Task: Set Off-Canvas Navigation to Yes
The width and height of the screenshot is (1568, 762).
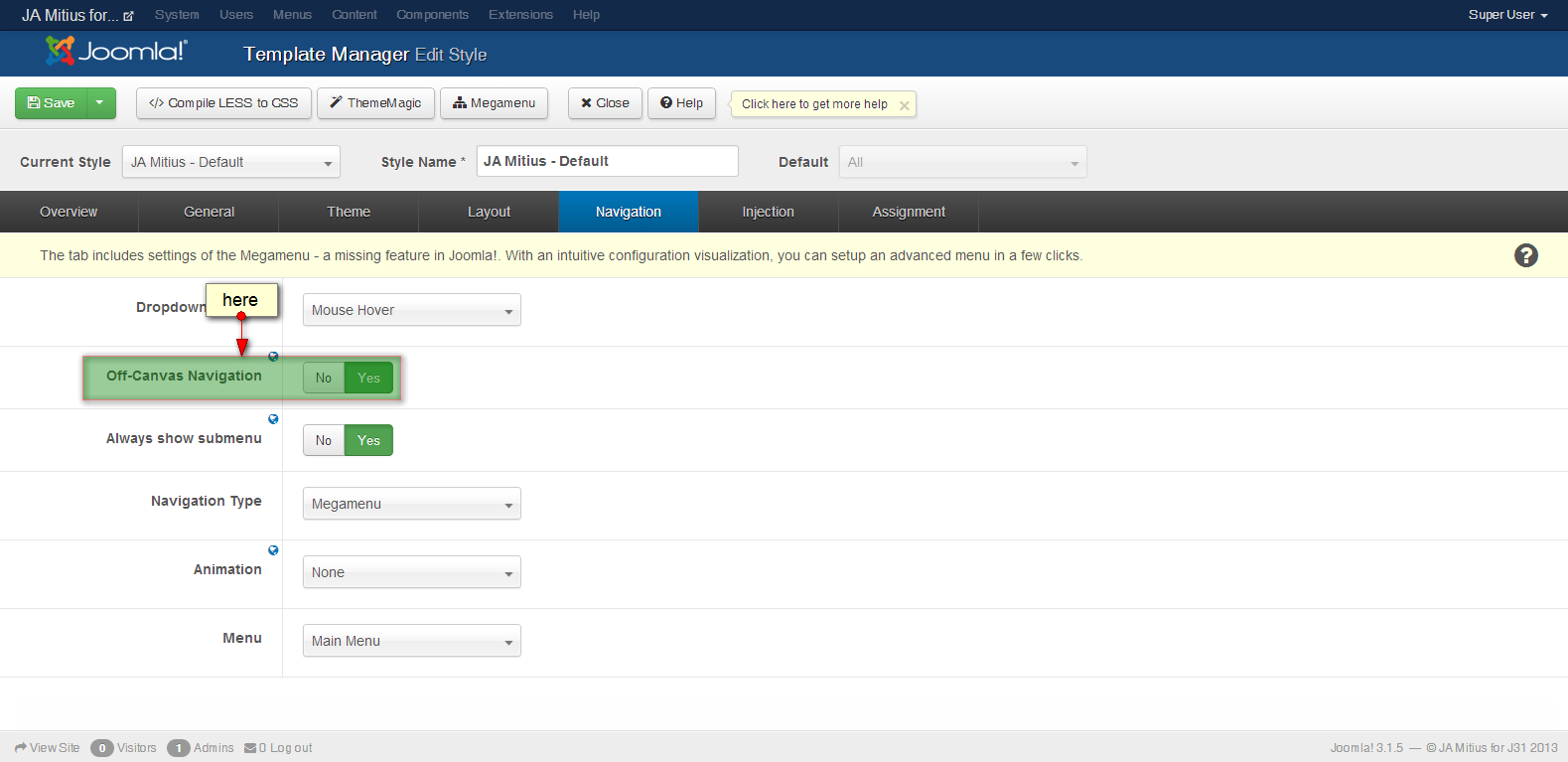Action: click(x=368, y=378)
